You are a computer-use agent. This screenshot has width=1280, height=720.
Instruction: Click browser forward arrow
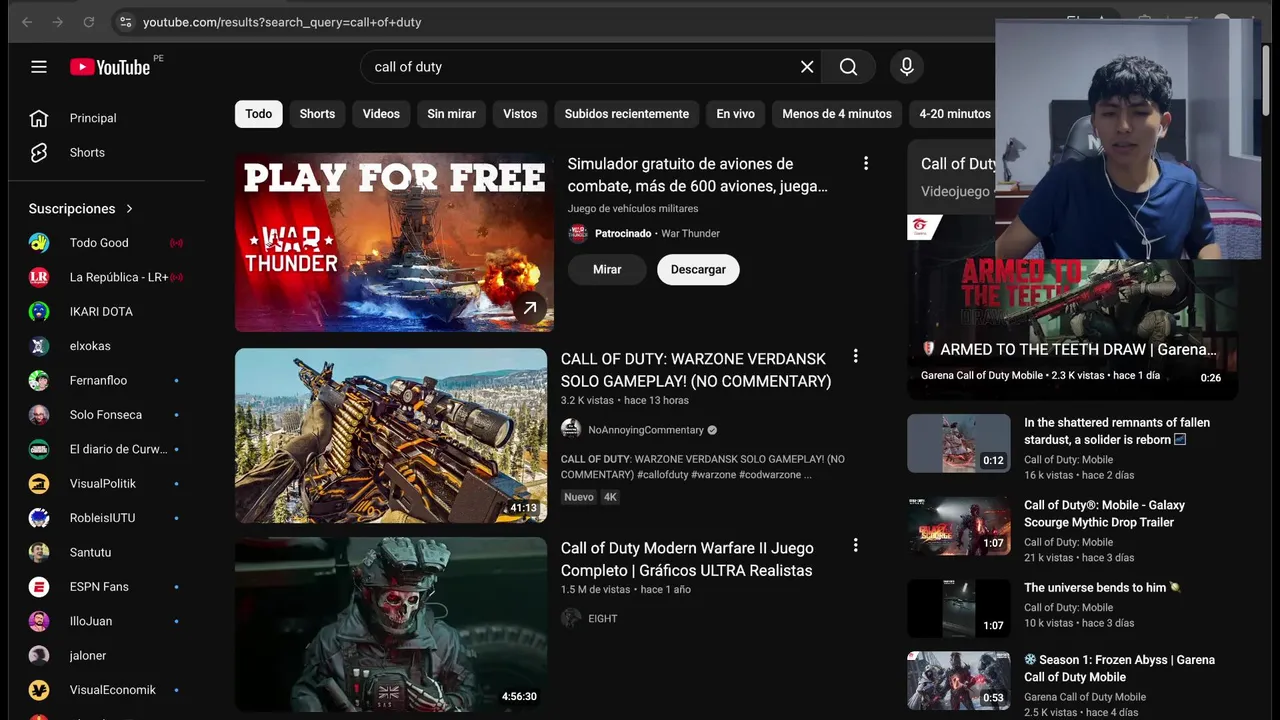click(58, 22)
